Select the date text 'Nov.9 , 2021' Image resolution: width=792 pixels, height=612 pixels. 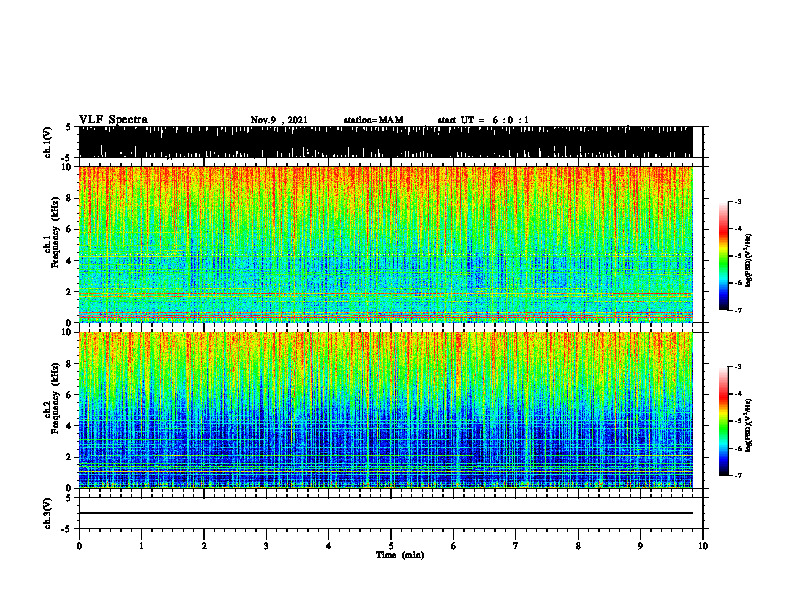(279, 120)
